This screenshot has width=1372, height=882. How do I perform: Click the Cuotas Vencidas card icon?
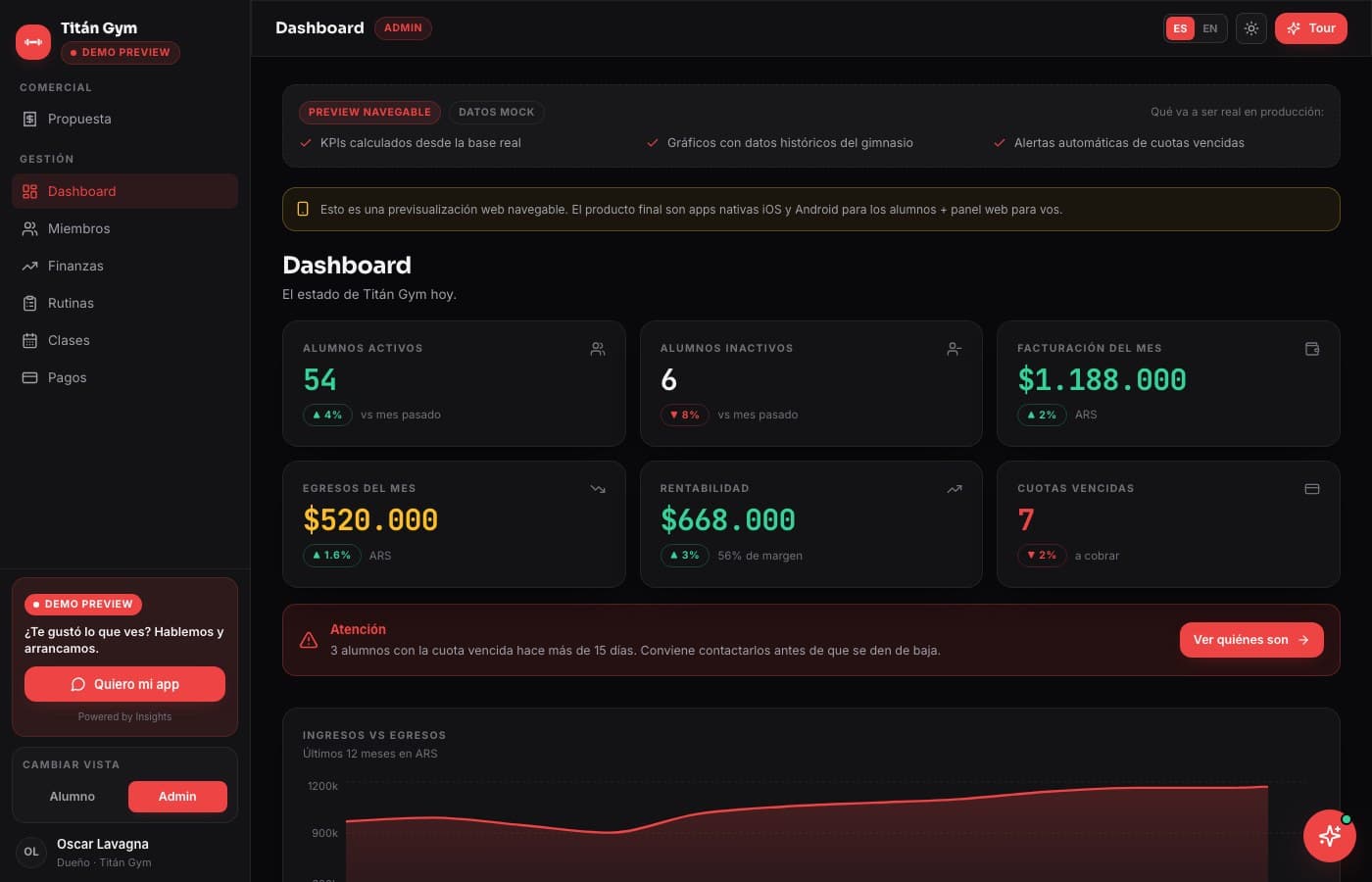[x=1312, y=489]
